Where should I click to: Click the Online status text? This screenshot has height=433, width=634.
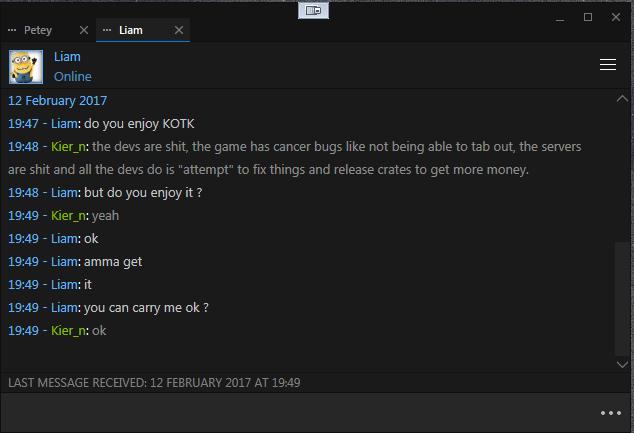click(73, 76)
